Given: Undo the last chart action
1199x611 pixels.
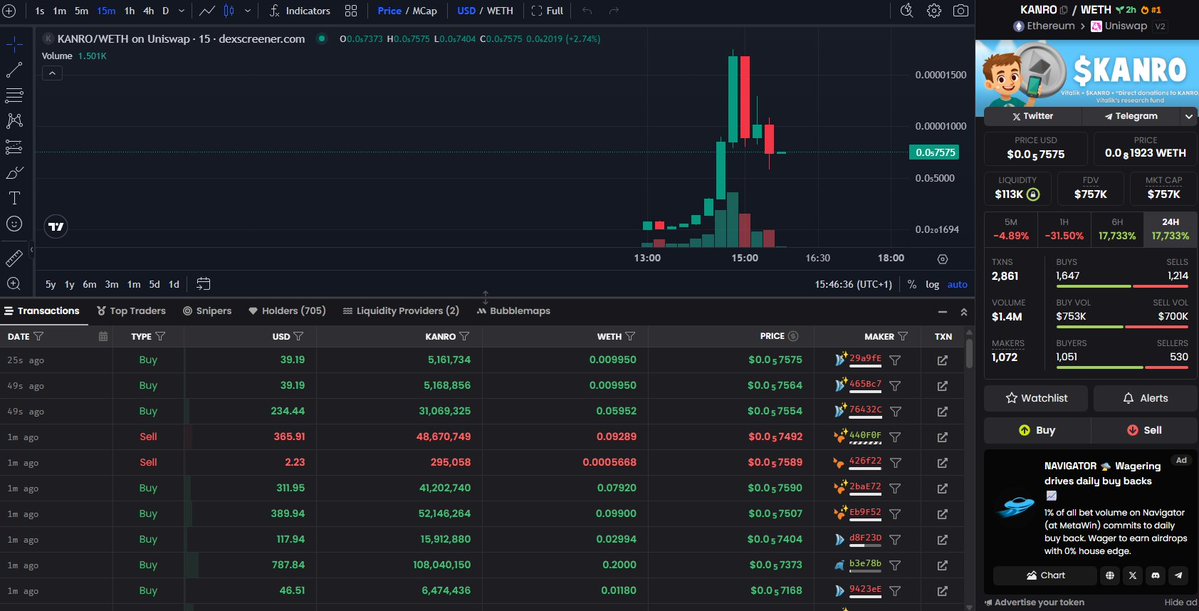Looking at the screenshot, I should (x=587, y=11).
